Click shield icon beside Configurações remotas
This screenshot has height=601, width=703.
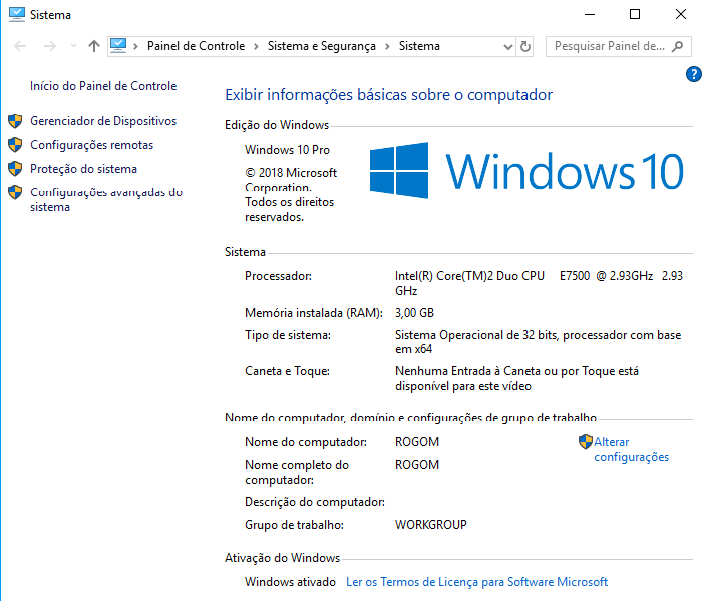[x=15, y=144]
